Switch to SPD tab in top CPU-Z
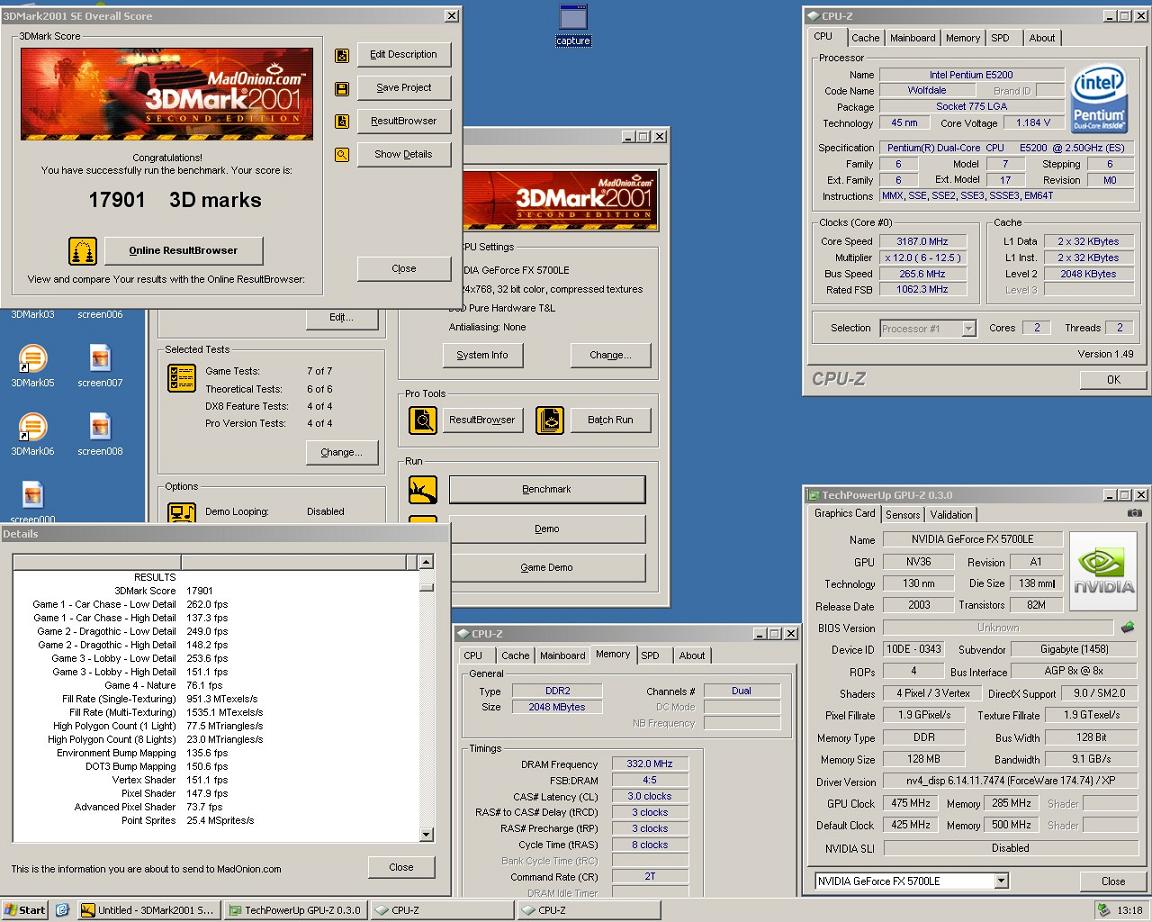Image resolution: width=1152 pixels, height=922 pixels. click(x=1000, y=38)
